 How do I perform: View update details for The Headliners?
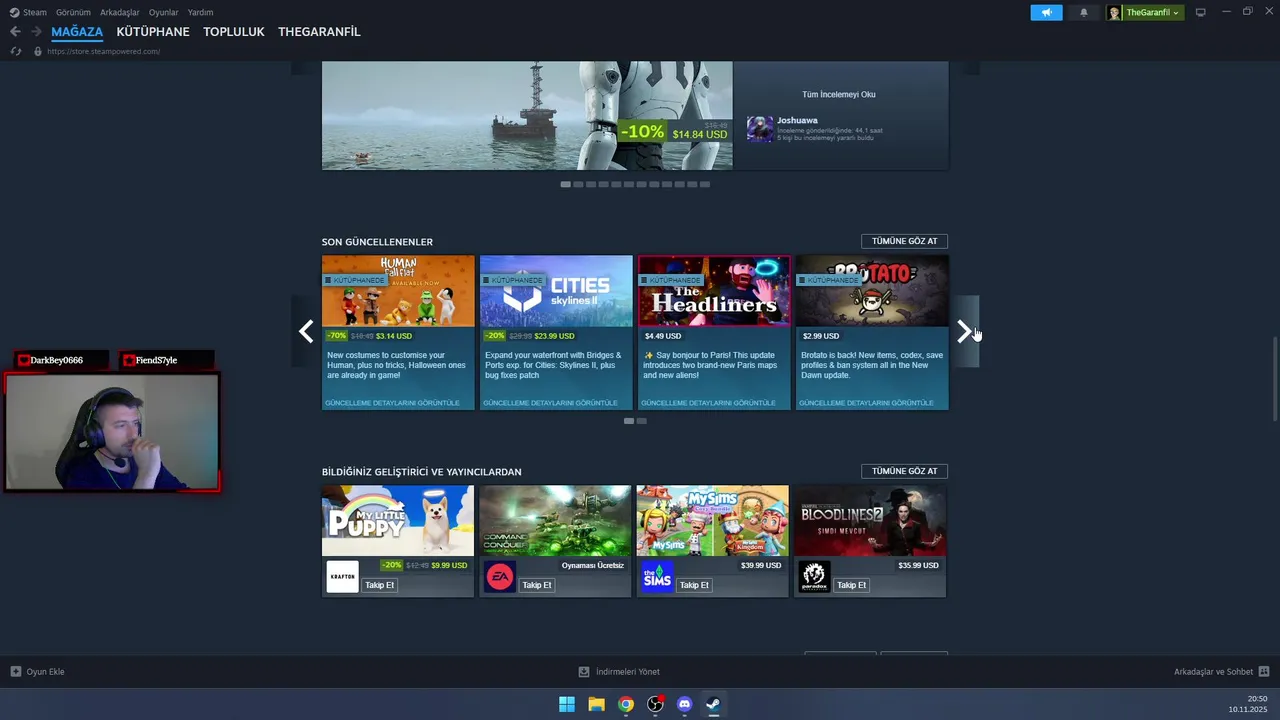click(x=708, y=403)
